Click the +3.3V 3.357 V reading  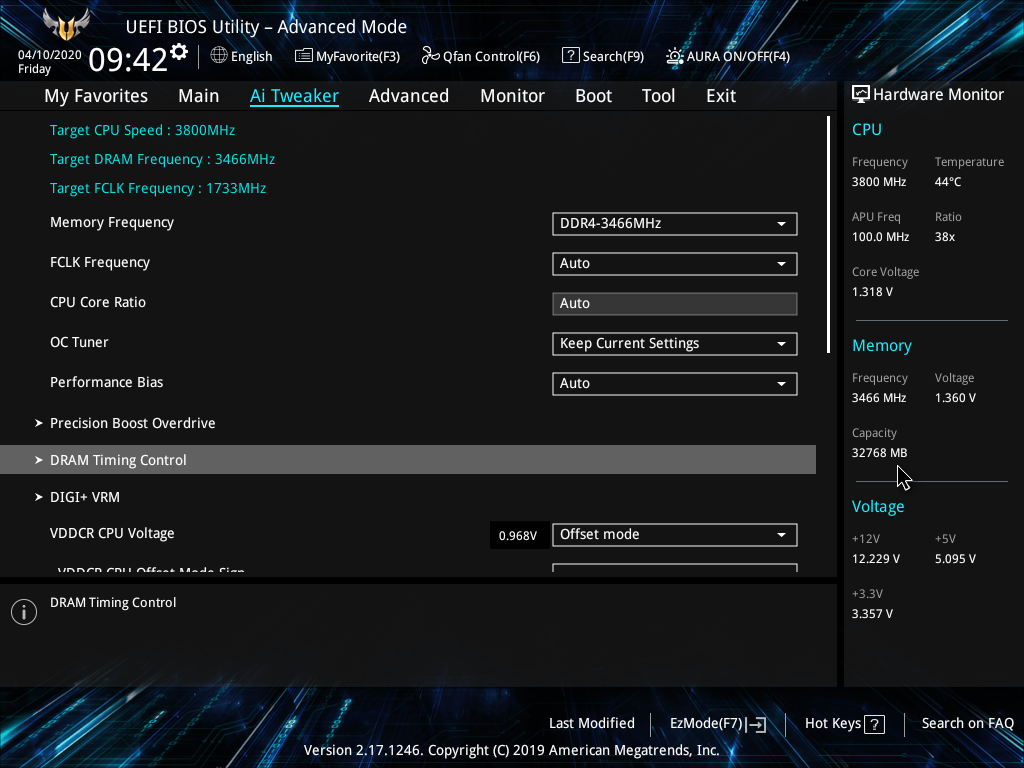tap(872, 614)
